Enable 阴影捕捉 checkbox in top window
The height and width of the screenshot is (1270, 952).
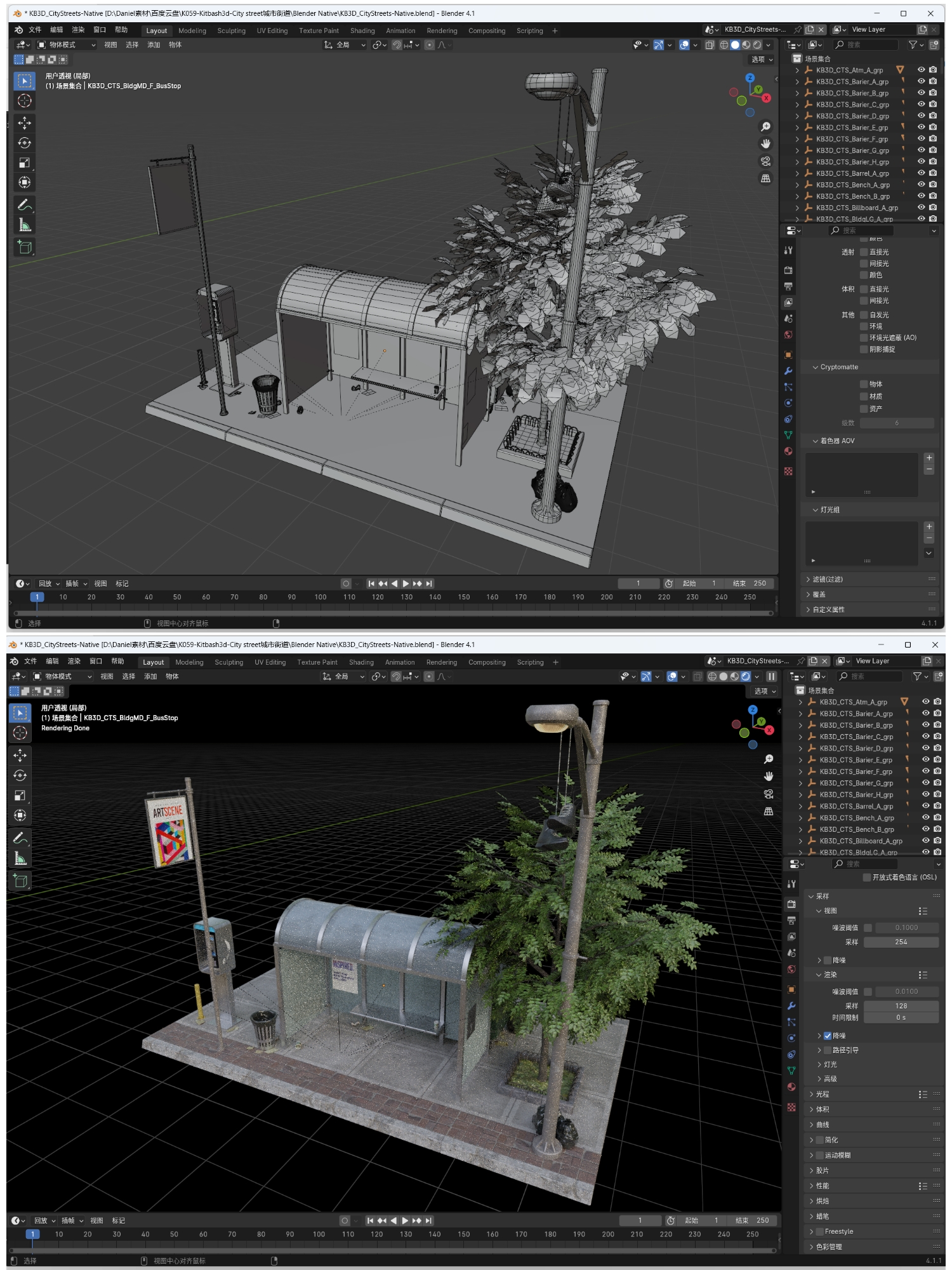tap(864, 349)
